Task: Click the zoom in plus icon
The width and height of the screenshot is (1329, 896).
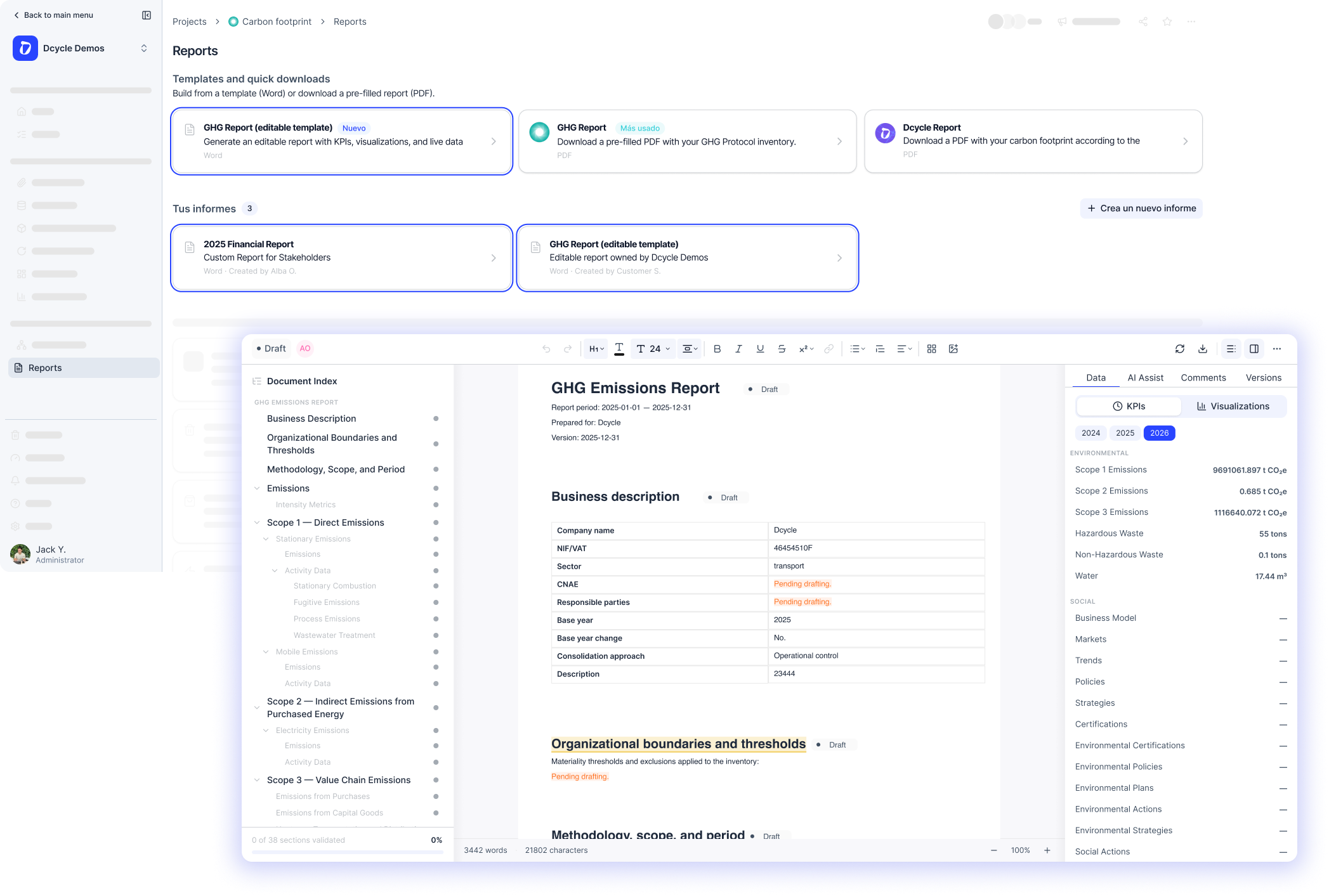Action: point(1047,850)
